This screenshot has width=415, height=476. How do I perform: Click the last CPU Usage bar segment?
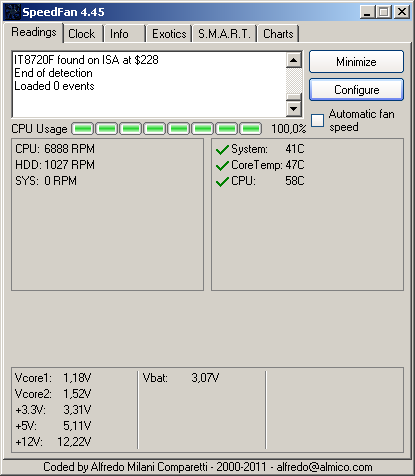251,129
